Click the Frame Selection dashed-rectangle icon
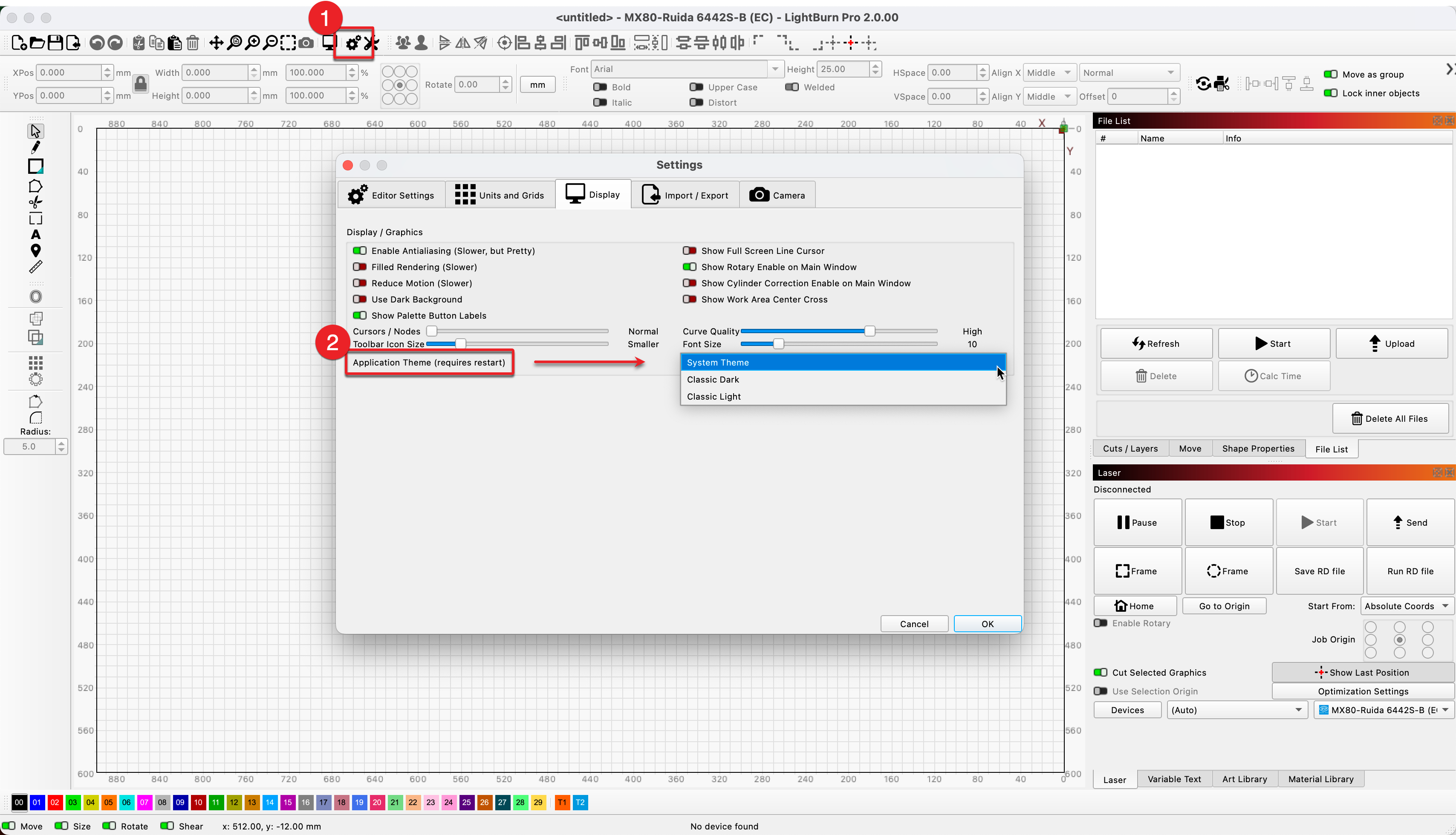This screenshot has width=1456, height=835. (288, 43)
